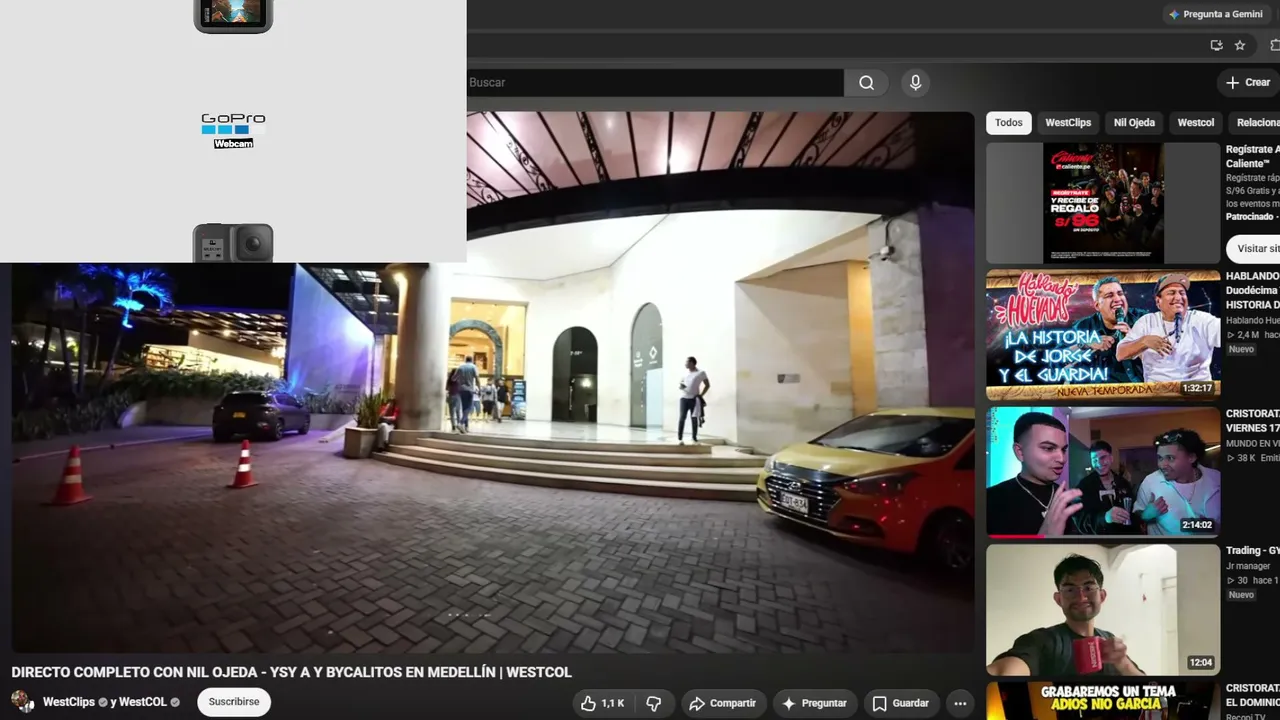The image size is (1280, 720).
Task: Open Grabaremos un tema video thumbnail
Action: click(x=1103, y=700)
